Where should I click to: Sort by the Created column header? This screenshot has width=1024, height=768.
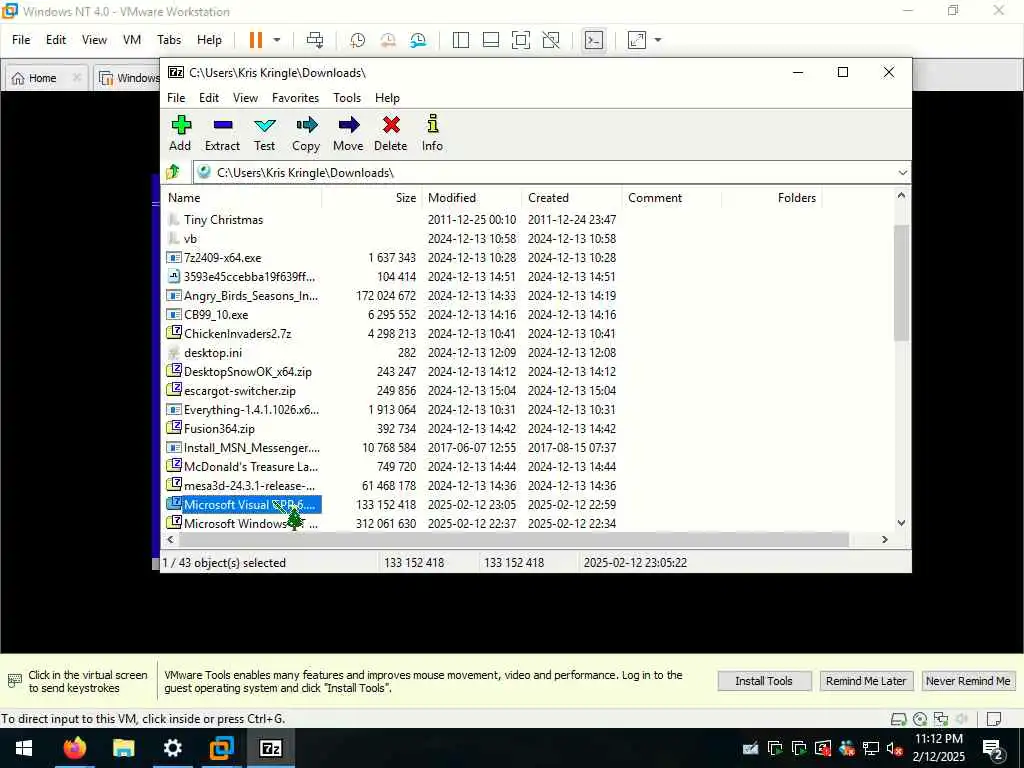pos(572,198)
